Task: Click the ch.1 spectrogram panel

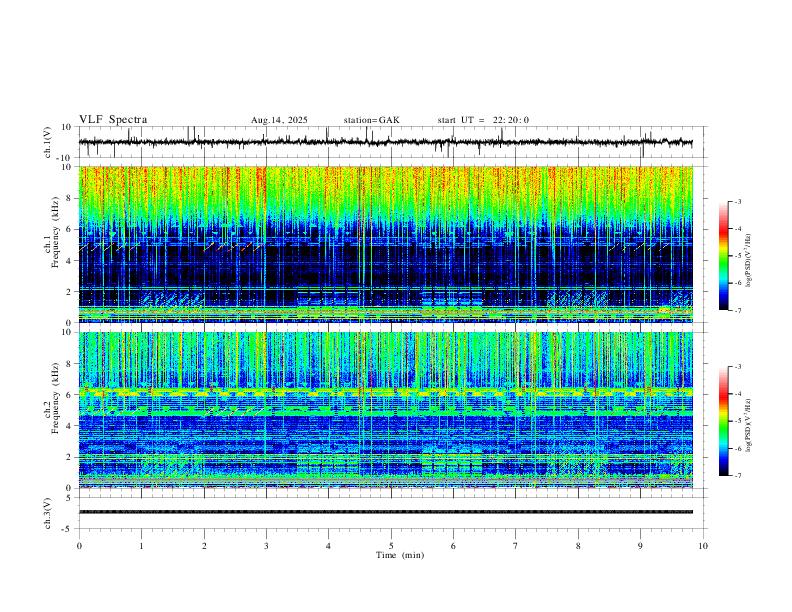Action: coord(386,244)
